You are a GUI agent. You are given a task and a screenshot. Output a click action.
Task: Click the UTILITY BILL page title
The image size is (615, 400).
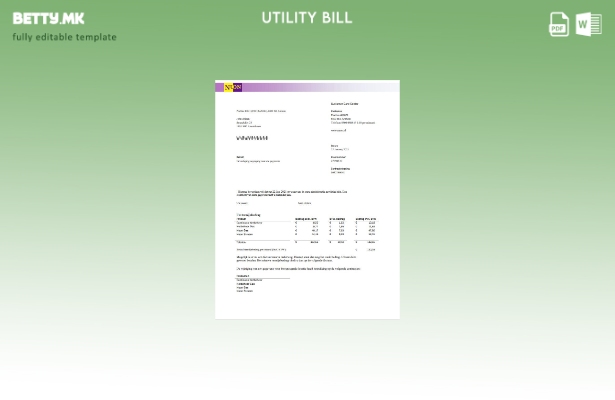[307, 18]
